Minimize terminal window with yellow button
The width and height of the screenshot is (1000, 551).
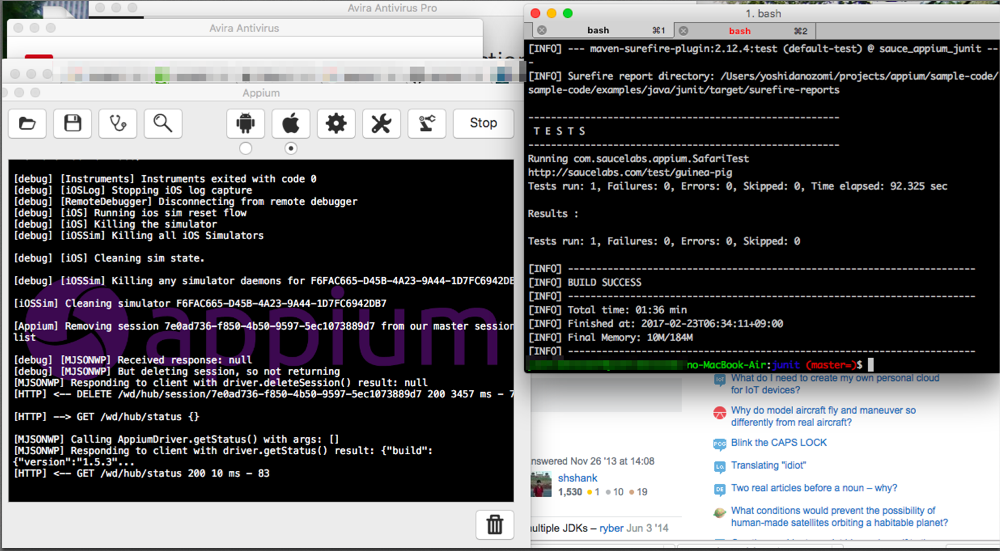[552, 13]
